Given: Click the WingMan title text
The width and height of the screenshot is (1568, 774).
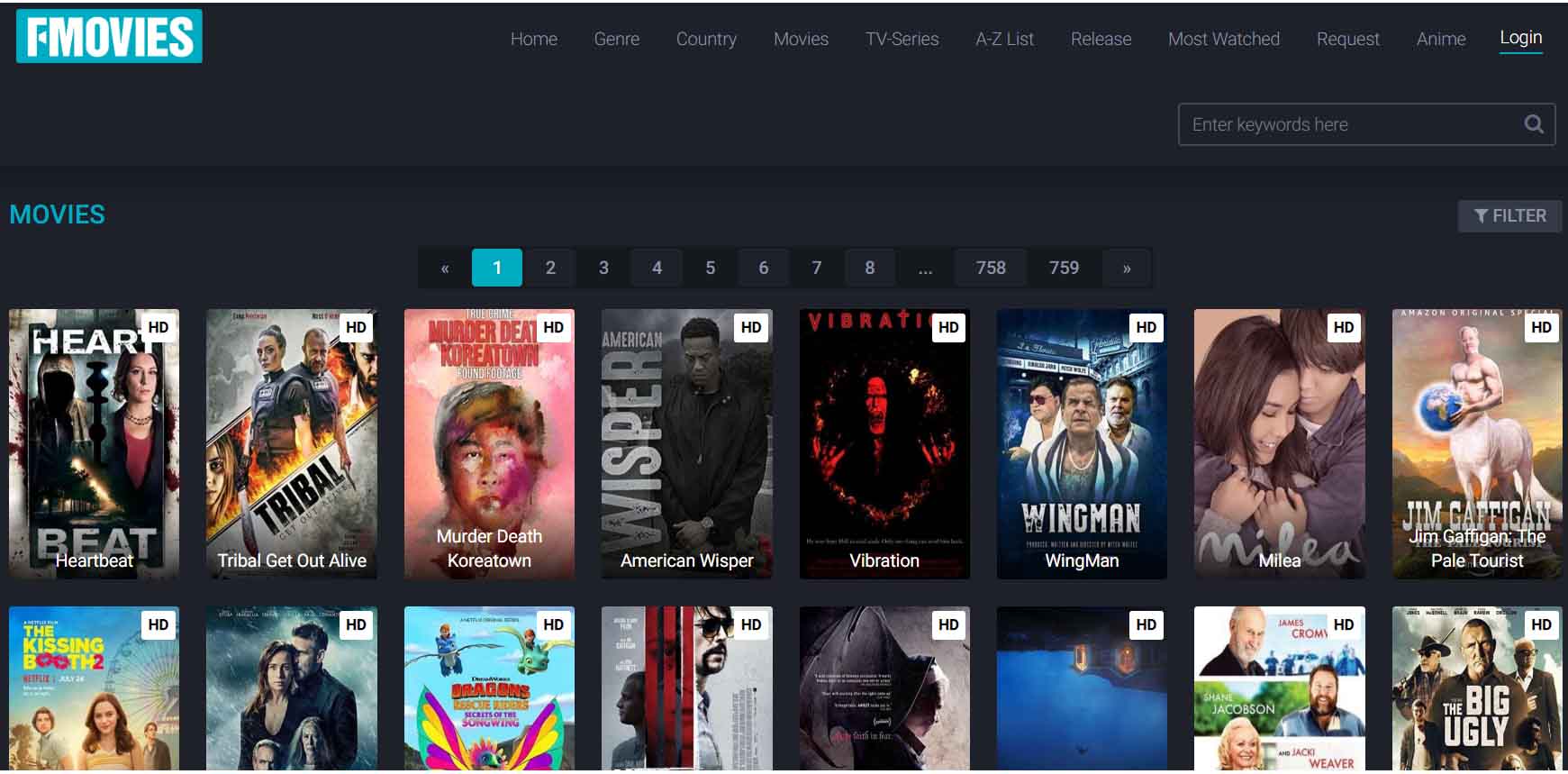Looking at the screenshot, I should pyautogui.click(x=1082, y=560).
